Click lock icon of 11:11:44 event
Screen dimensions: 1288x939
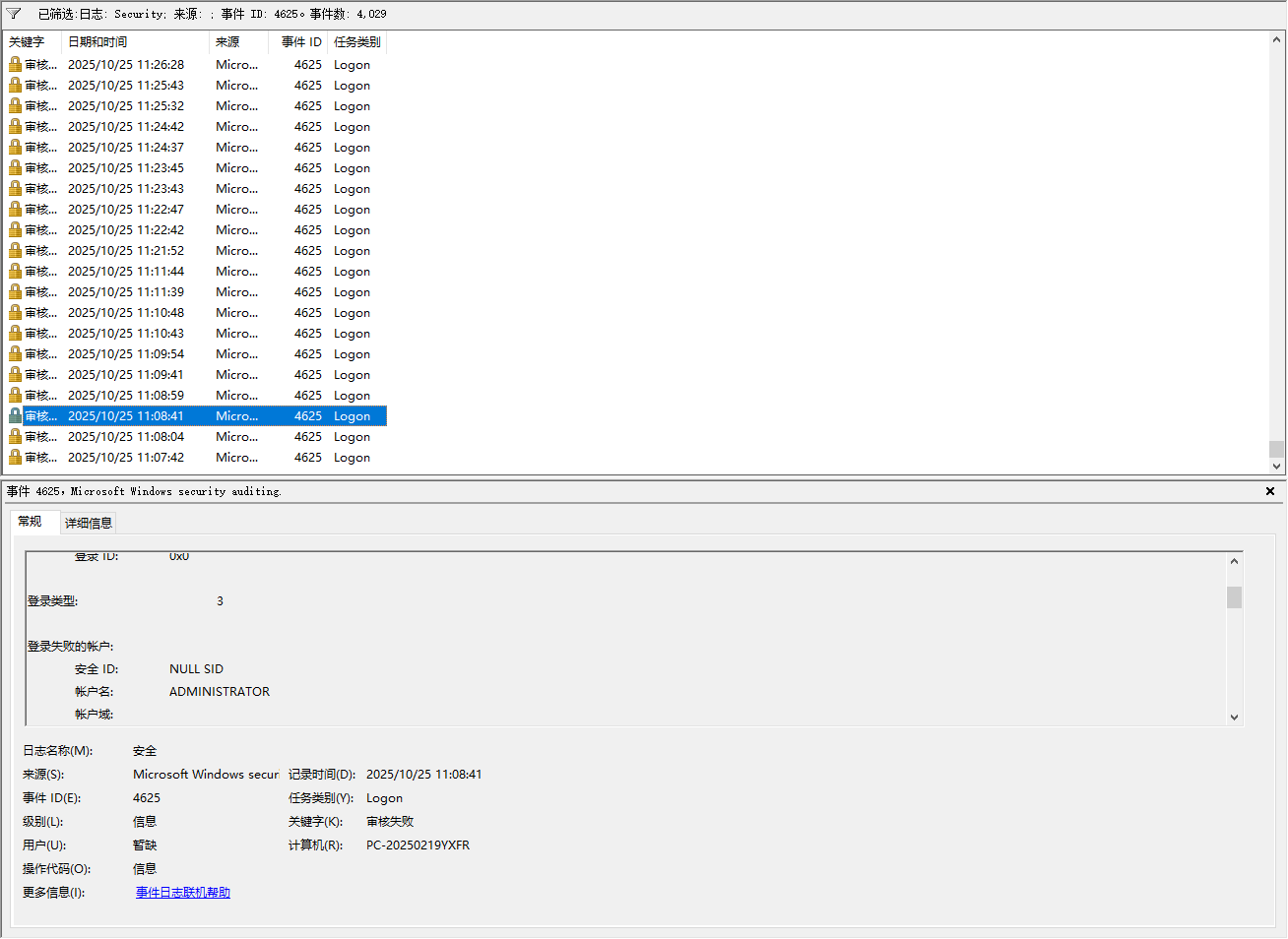15,271
